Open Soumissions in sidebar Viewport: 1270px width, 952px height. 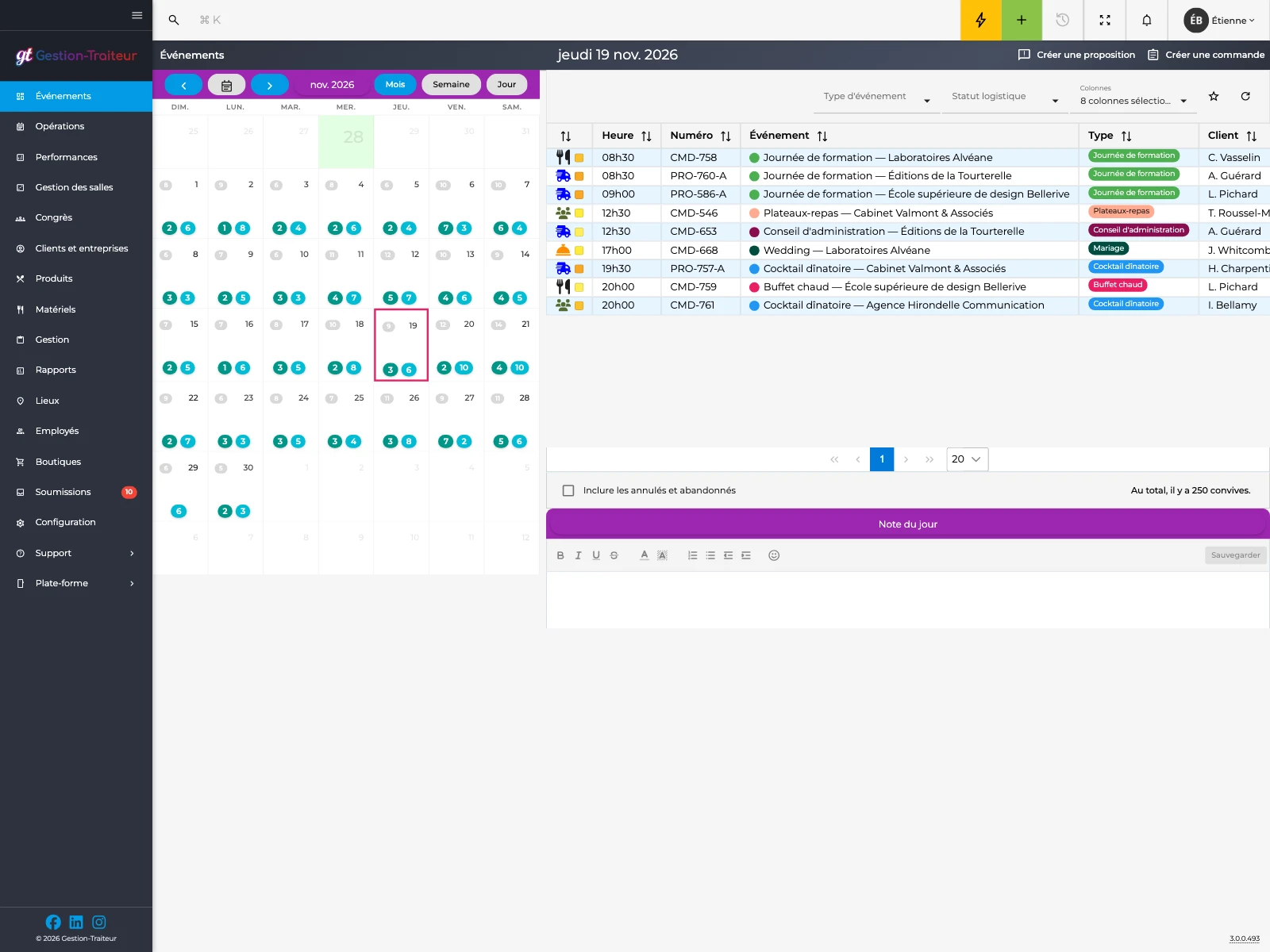click(x=76, y=492)
